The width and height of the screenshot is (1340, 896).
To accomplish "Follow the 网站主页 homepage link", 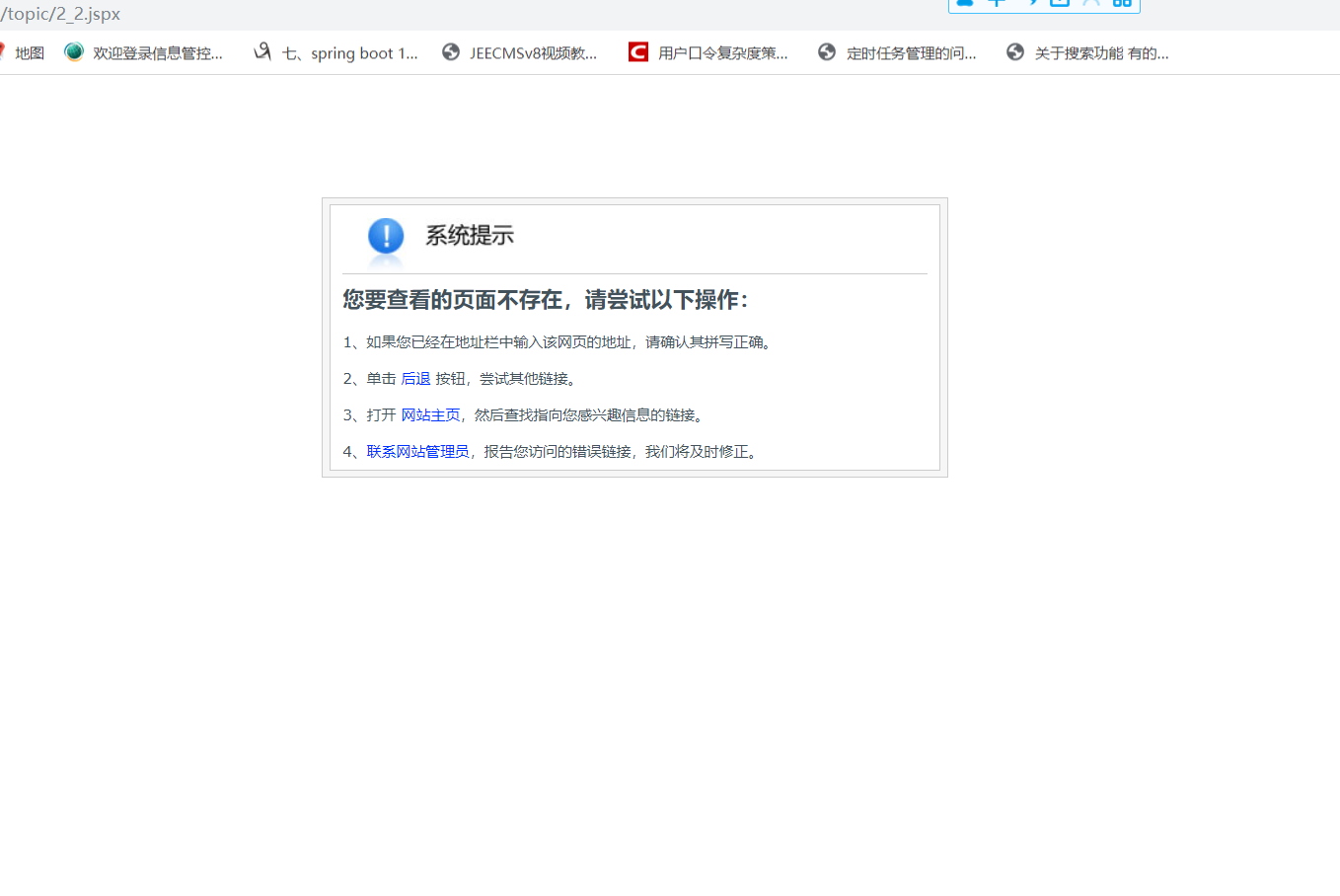I will click(x=430, y=415).
